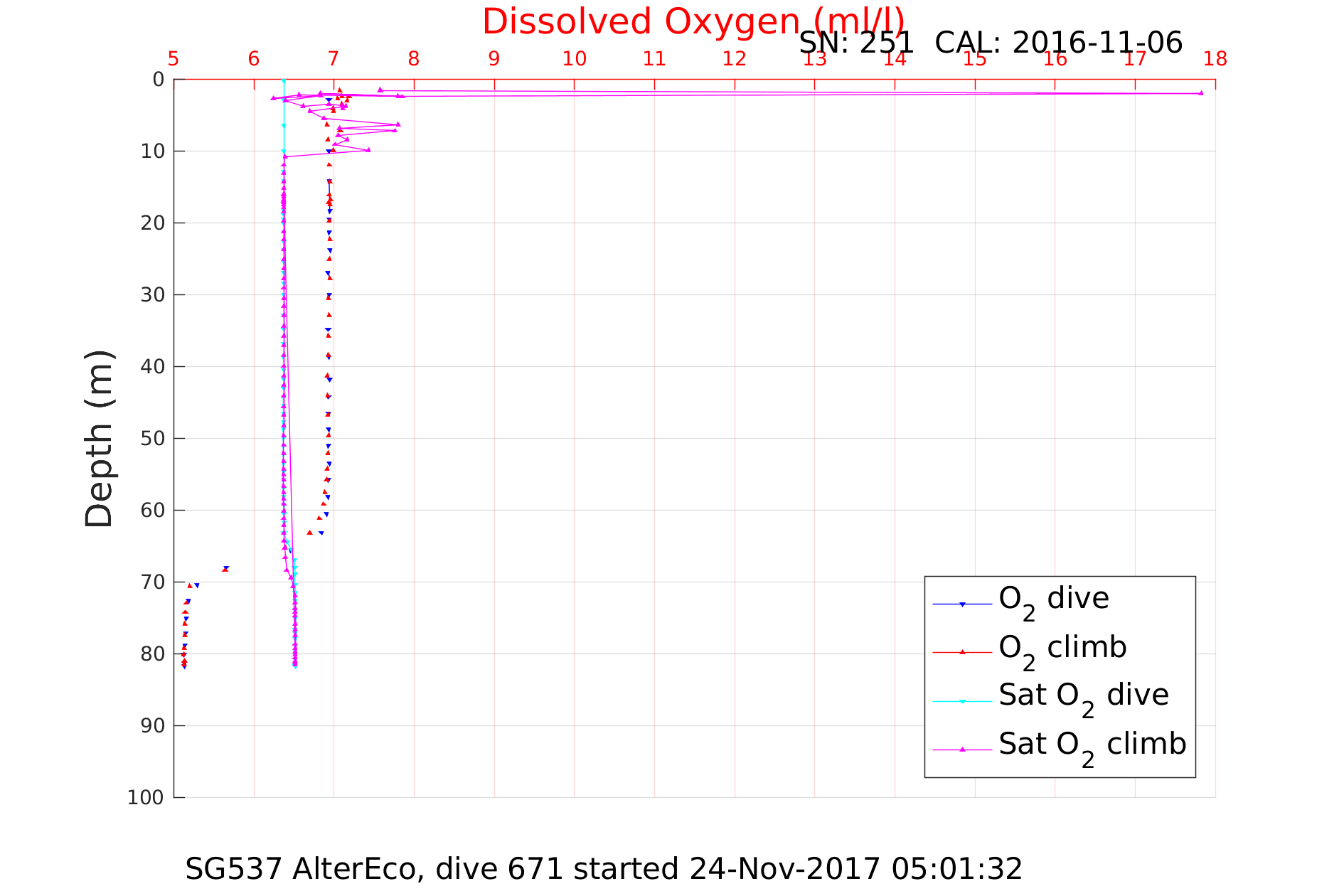Click the magenta saturation point near 7.4 at 10 m

368,149
